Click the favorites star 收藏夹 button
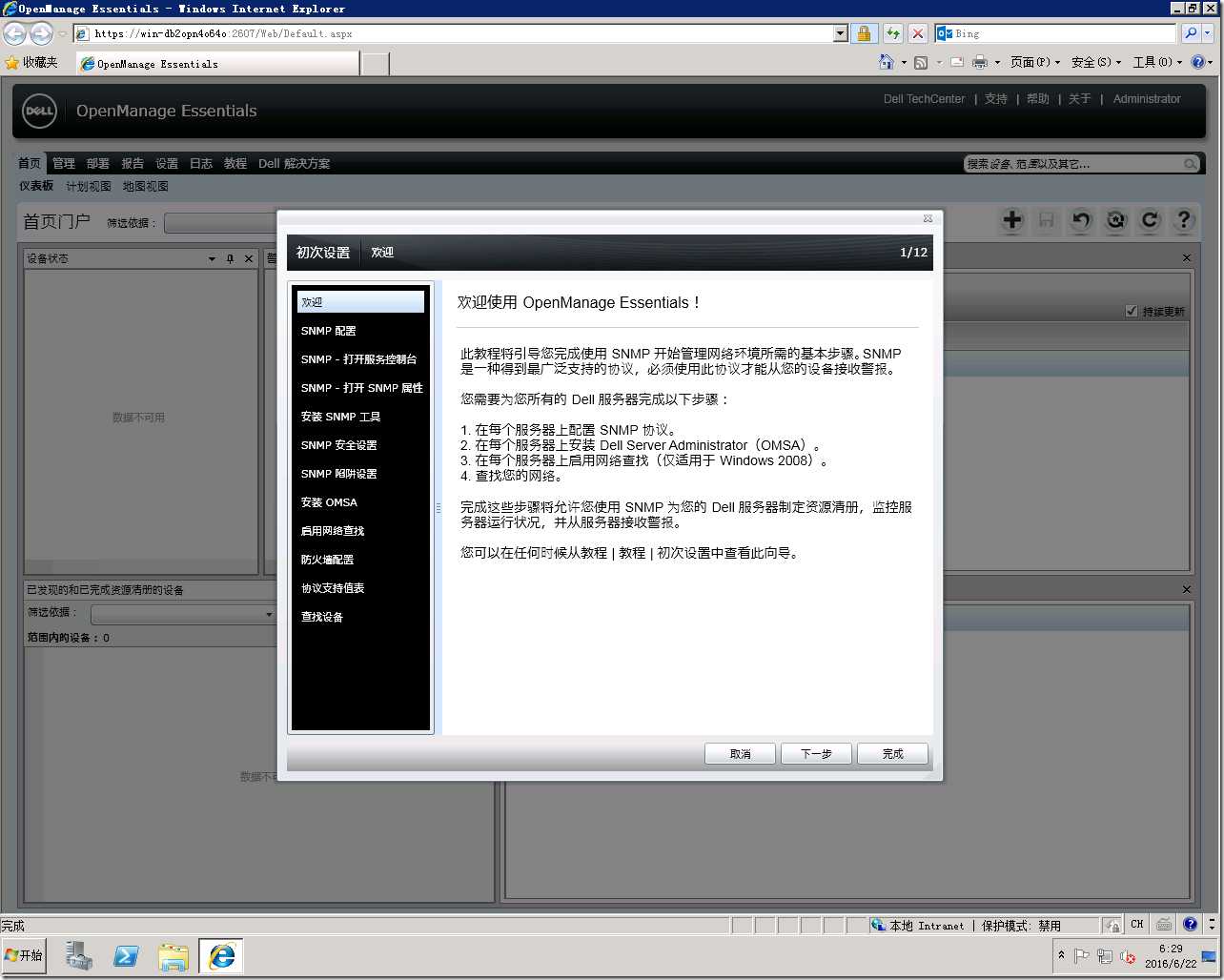This screenshot has height=980, width=1224. click(x=31, y=62)
